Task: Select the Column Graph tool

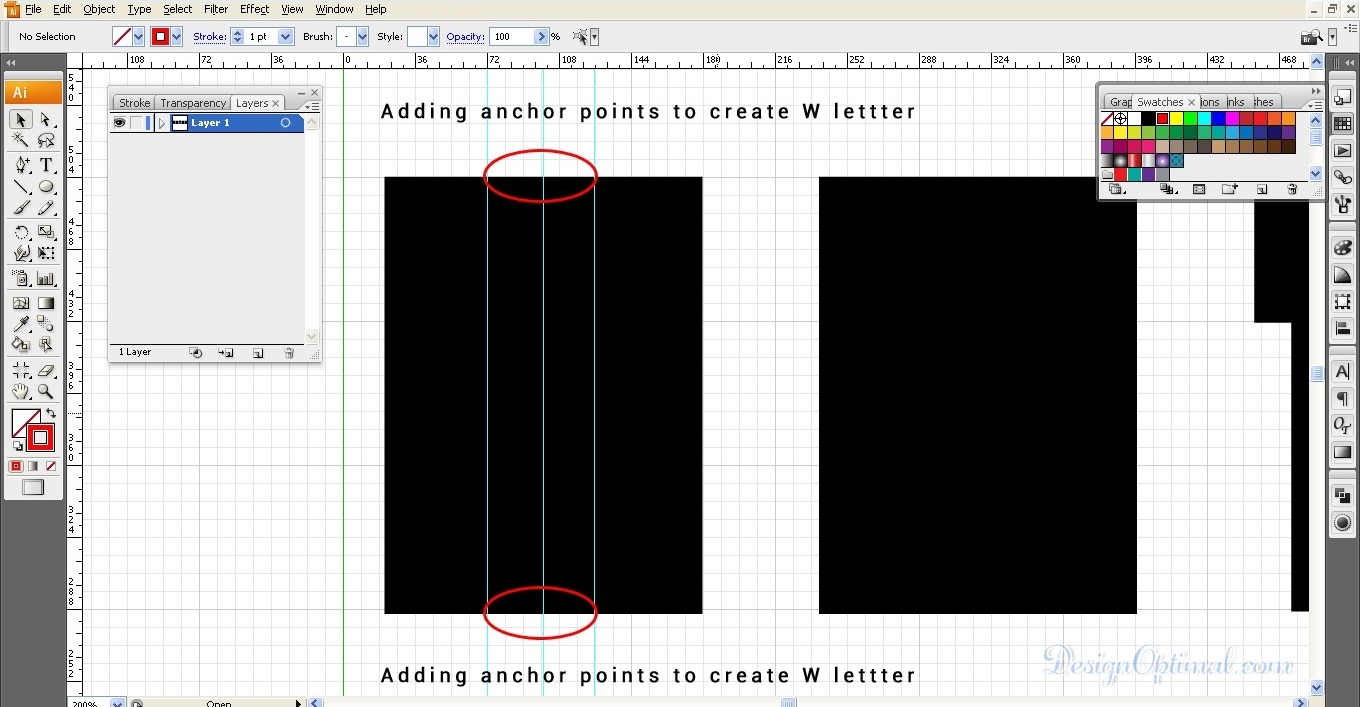Action: (46, 279)
